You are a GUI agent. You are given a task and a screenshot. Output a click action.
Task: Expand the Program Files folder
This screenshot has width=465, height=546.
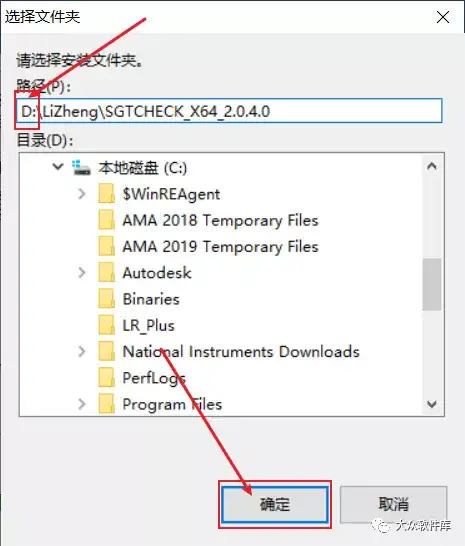coord(82,404)
